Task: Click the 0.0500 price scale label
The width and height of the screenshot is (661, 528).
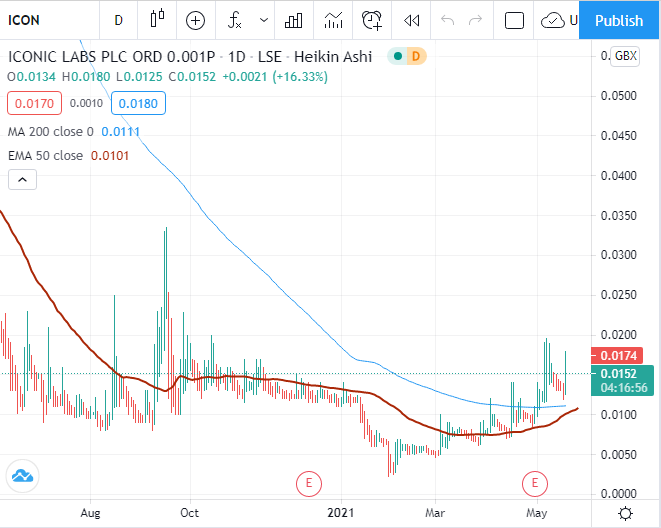Action: tap(618, 96)
